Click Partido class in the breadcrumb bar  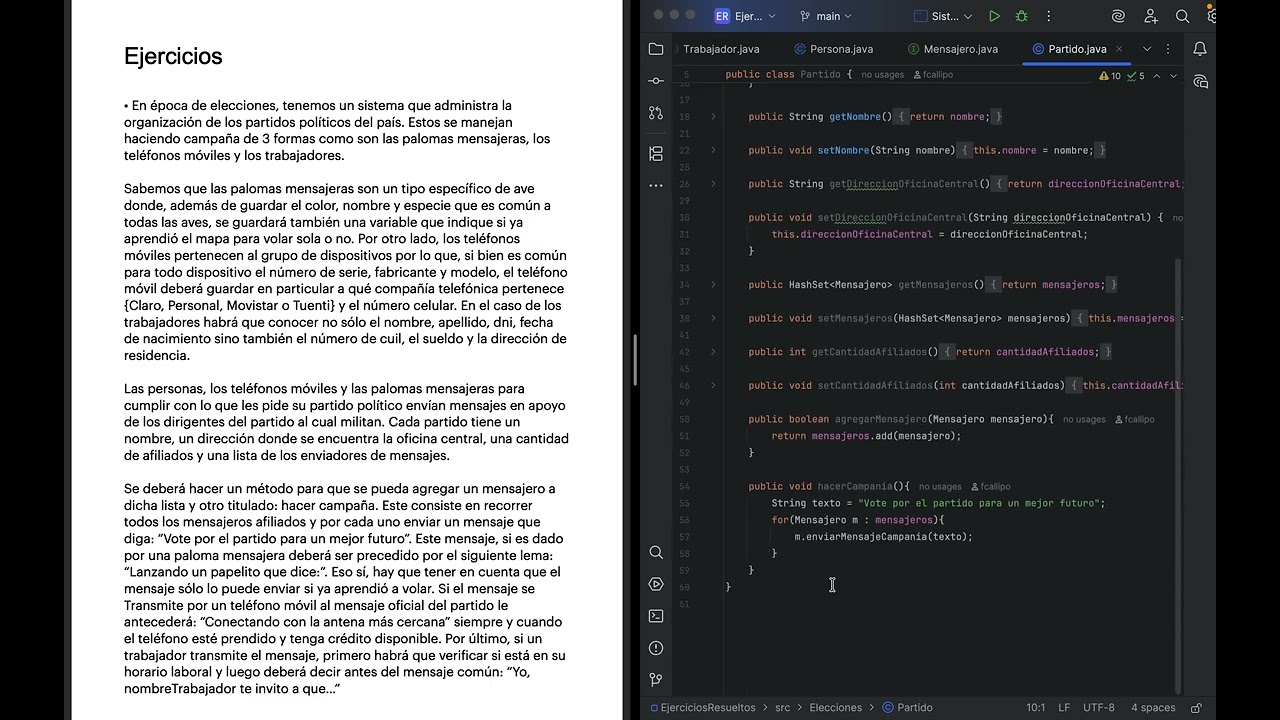pyautogui.click(x=907, y=707)
